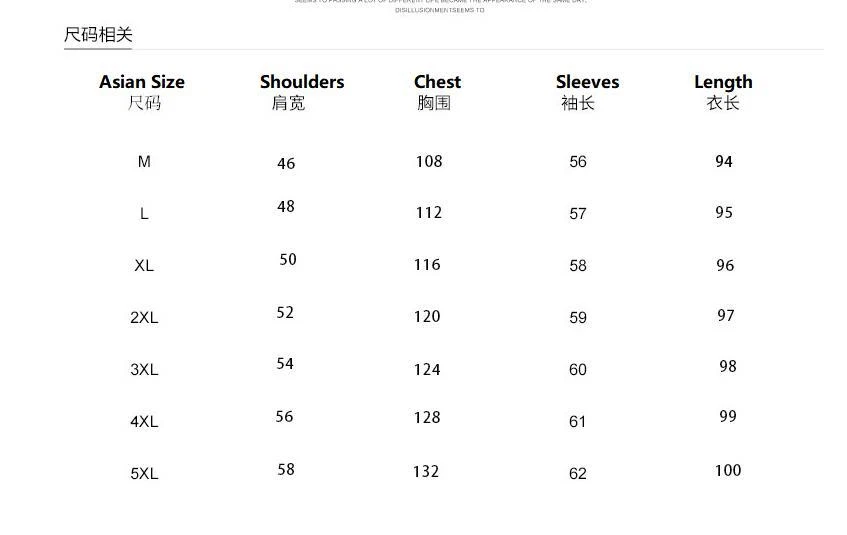Click the shoulder value 46

point(286,163)
